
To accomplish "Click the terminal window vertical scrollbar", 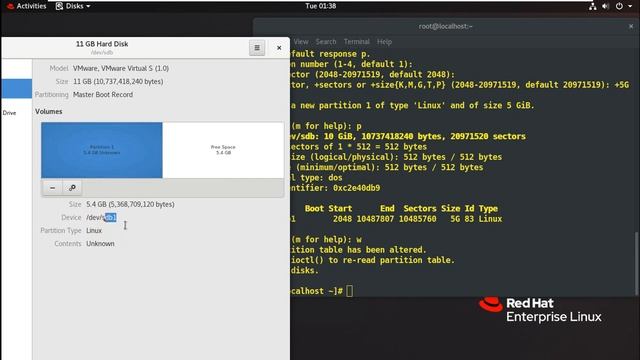I will (x=636, y=263).
